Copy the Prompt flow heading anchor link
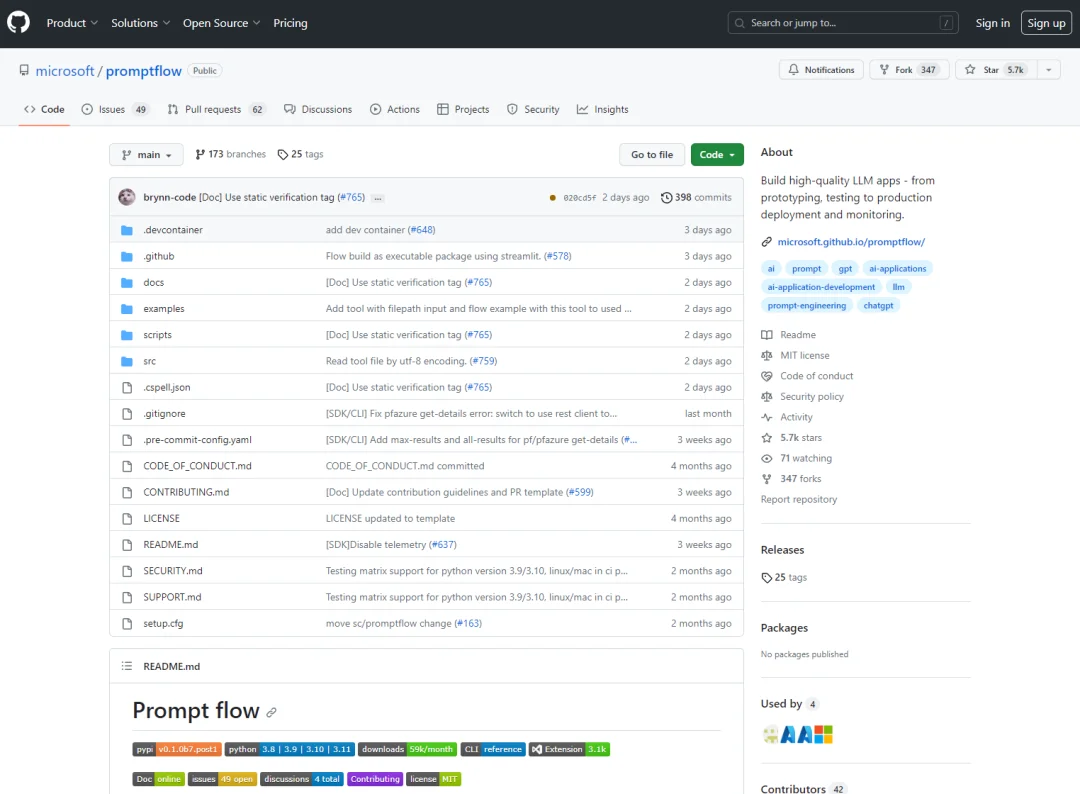The image size is (1080, 794). [271, 713]
